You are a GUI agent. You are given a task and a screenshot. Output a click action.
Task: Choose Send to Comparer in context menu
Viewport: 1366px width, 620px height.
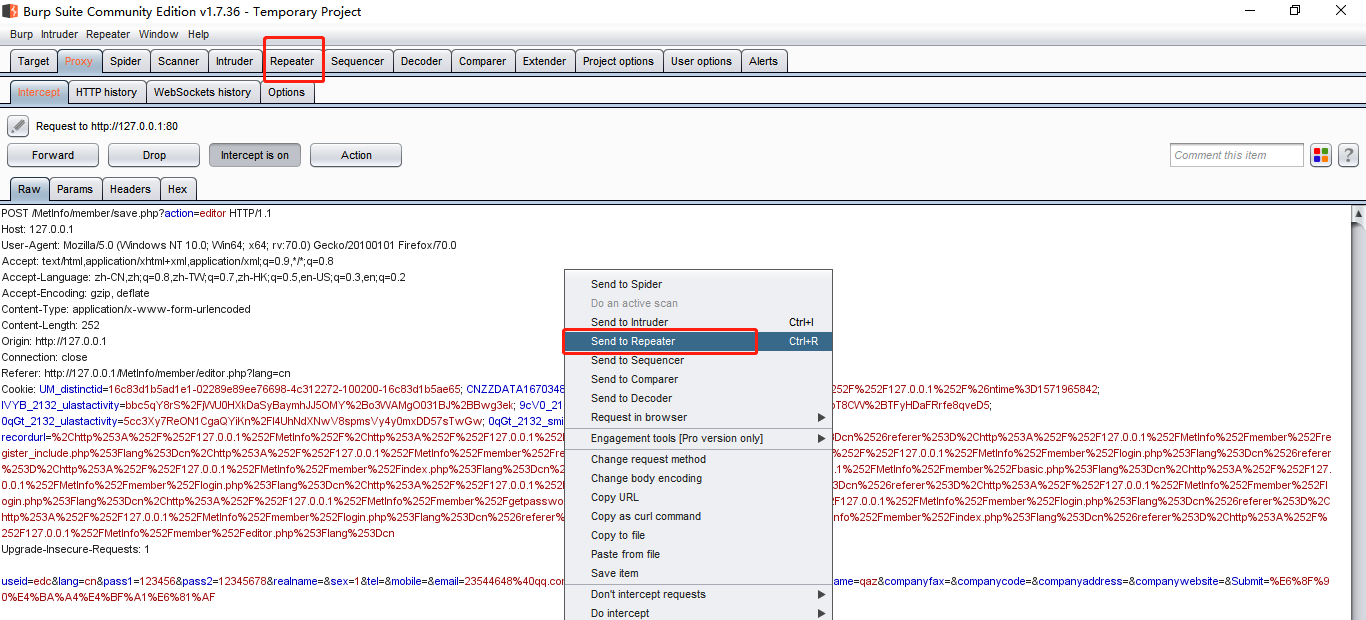[698, 379]
